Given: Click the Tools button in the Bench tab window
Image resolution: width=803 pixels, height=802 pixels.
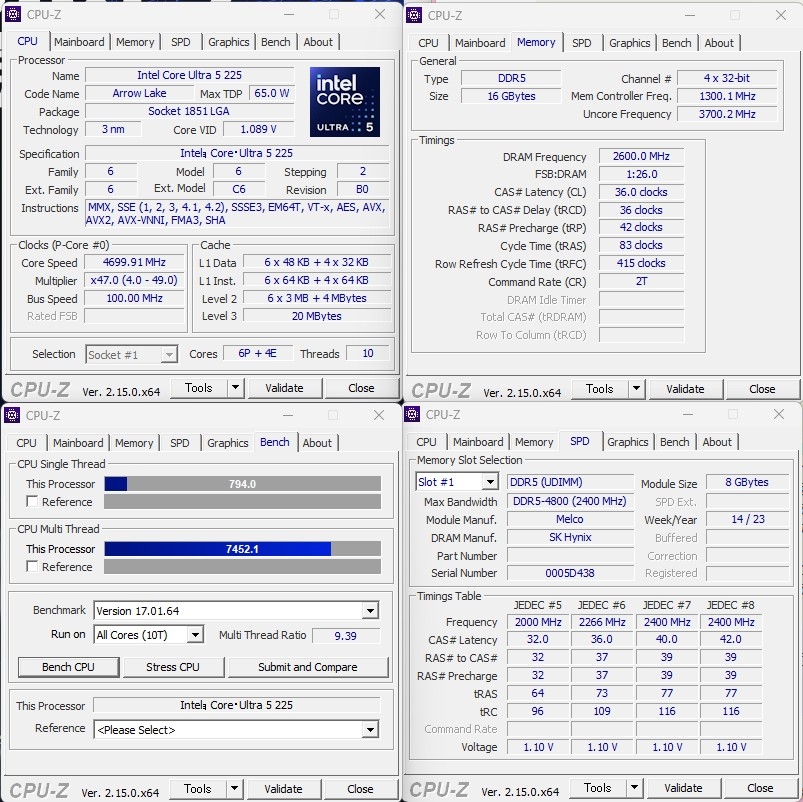Looking at the screenshot, I should [x=198, y=789].
